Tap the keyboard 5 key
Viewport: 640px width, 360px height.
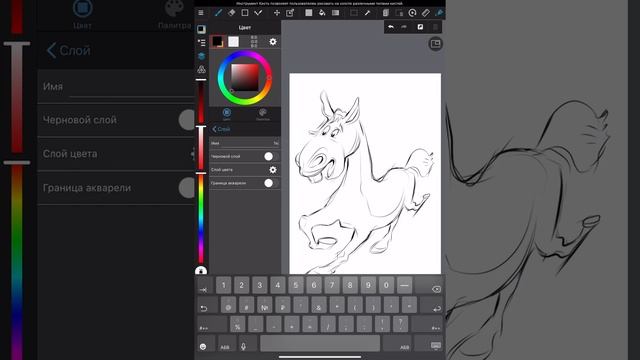296,285
